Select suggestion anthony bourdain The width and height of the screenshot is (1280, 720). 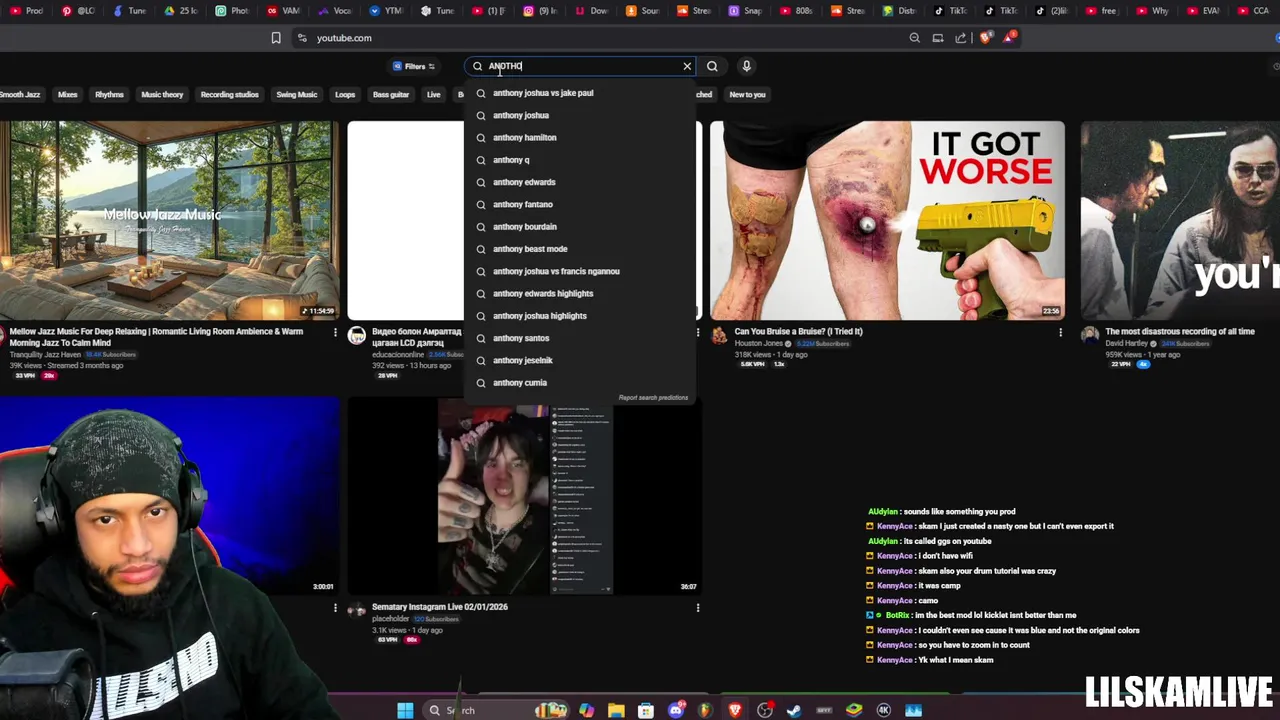580,227
